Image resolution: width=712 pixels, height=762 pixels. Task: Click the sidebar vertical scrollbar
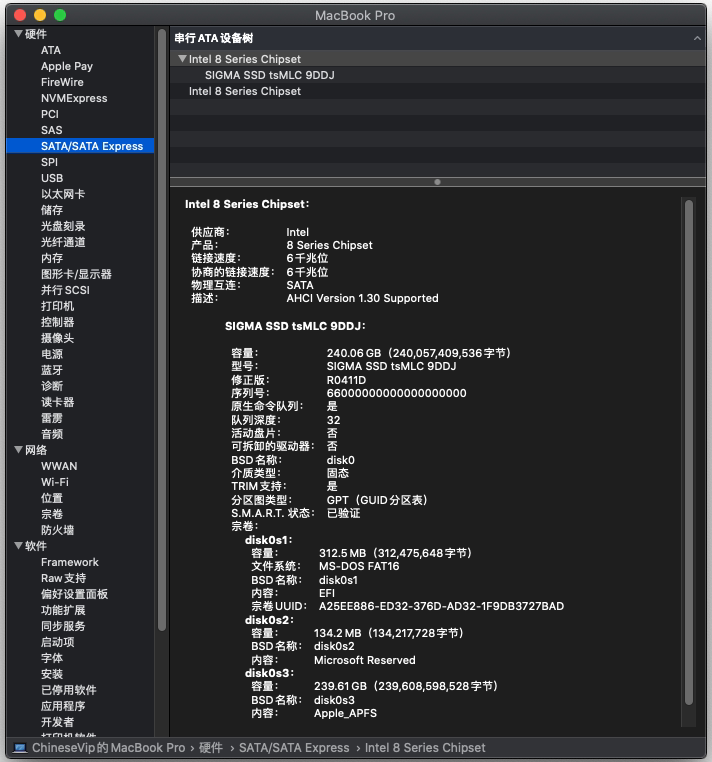(x=162, y=330)
